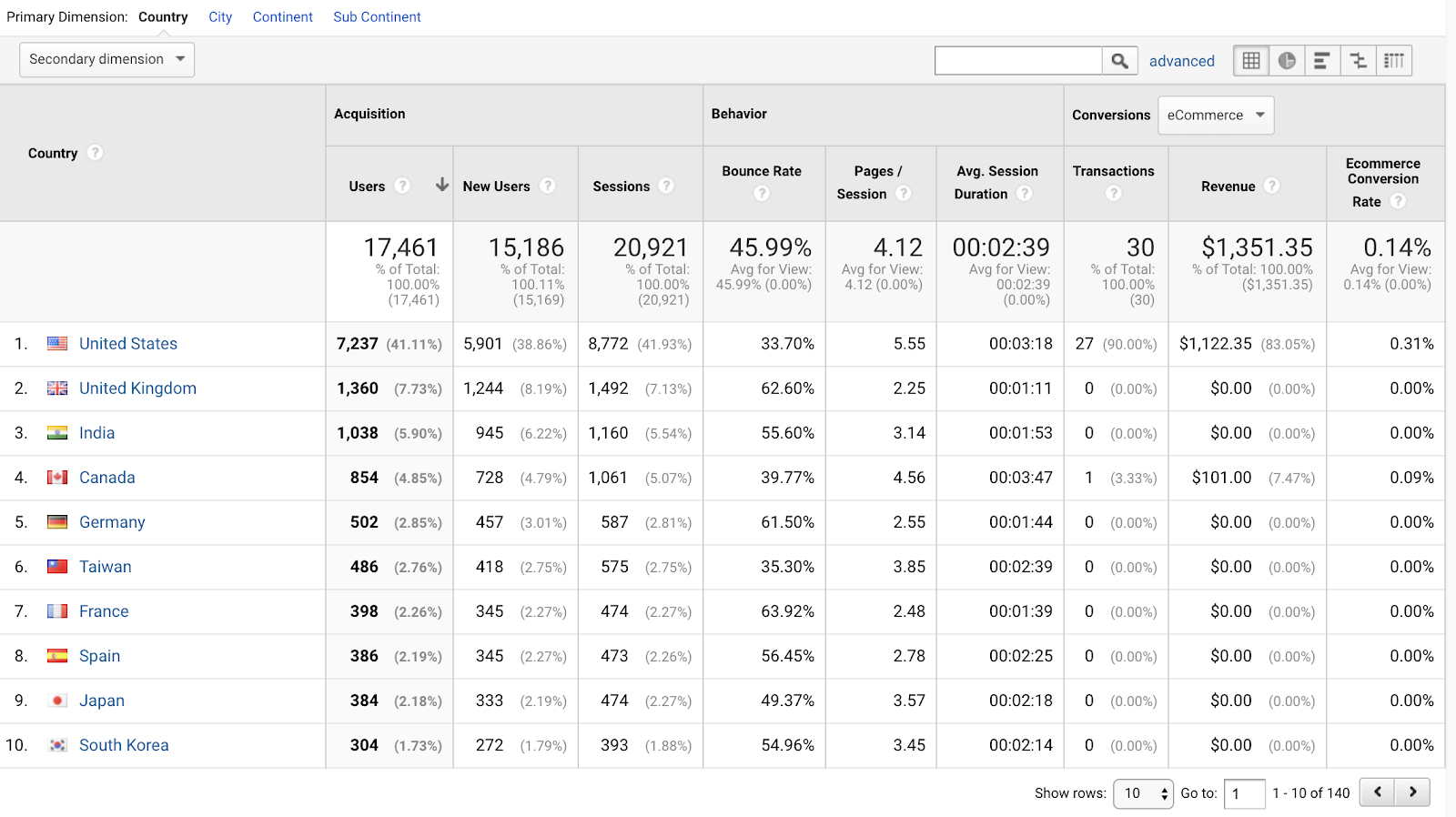Click the United Kingdom bounce rate 62.60%
This screenshot has height=817, width=1456.
coord(788,388)
